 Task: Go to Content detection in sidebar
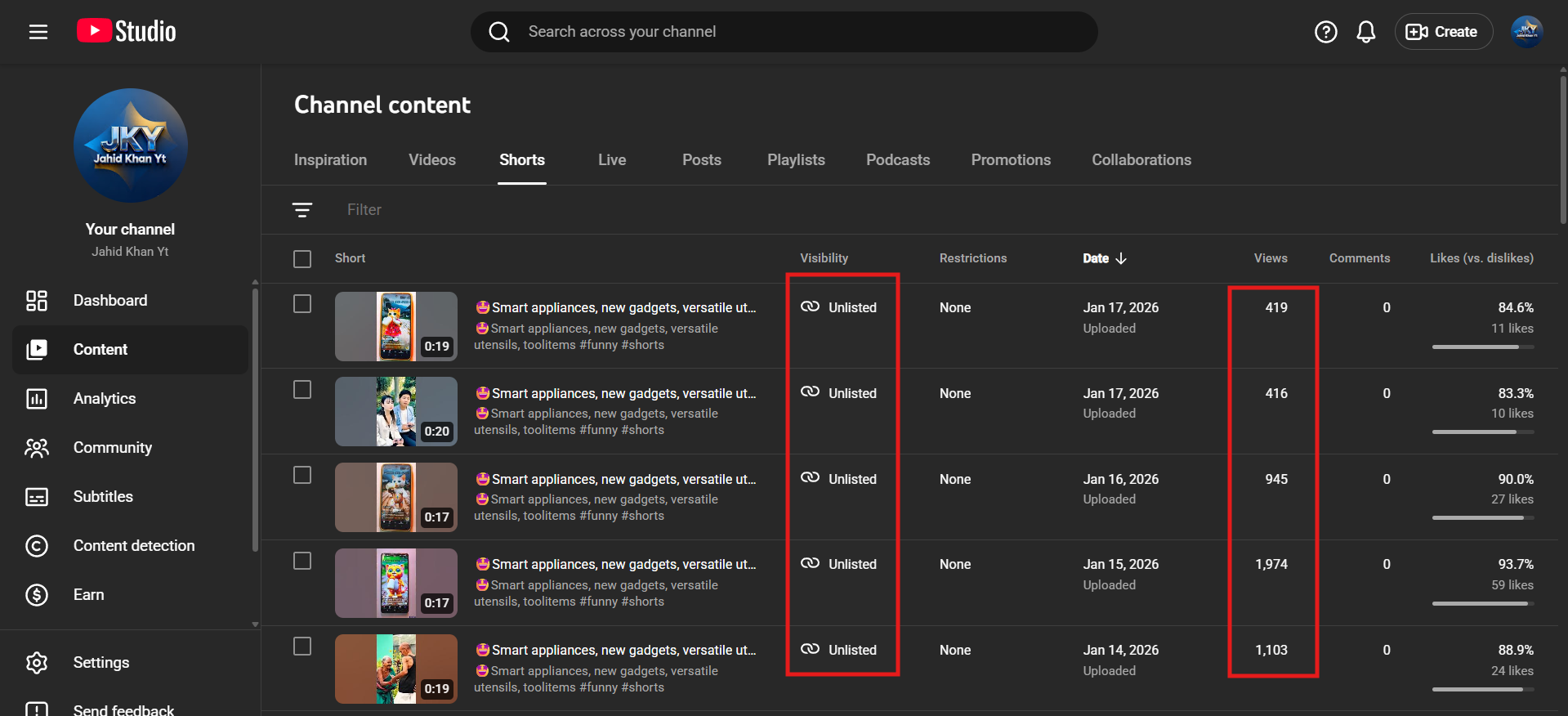click(133, 546)
